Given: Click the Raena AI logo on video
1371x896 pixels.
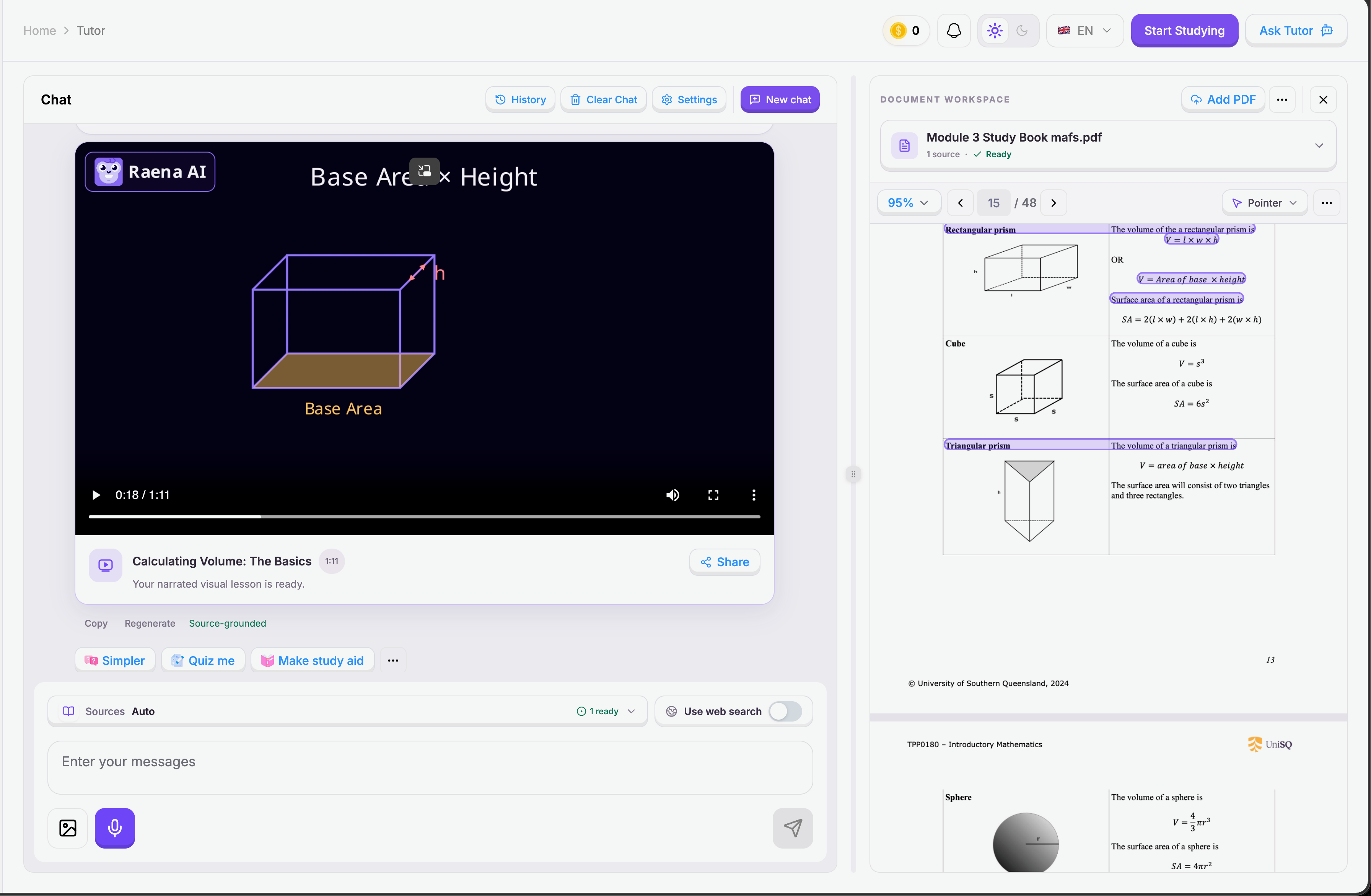Looking at the screenshot, I should [x=150, y=172].
